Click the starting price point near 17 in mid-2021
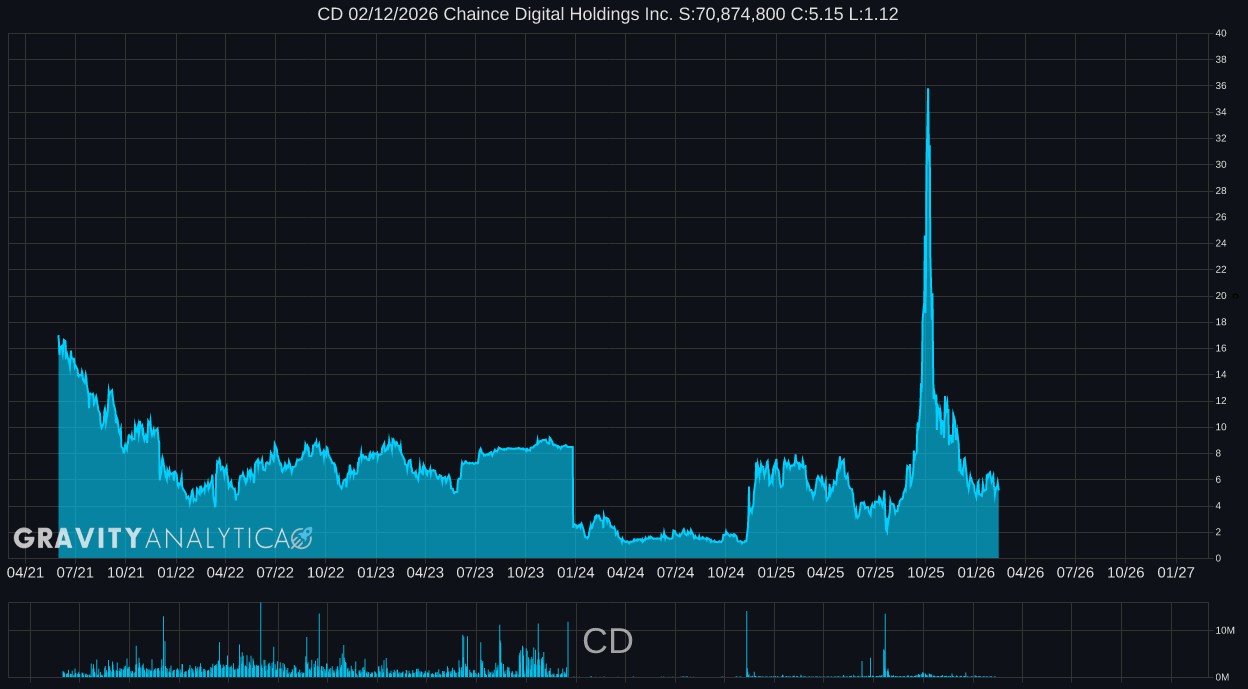Viewport: 1248px width, 689px height. (x=59, y=337)
